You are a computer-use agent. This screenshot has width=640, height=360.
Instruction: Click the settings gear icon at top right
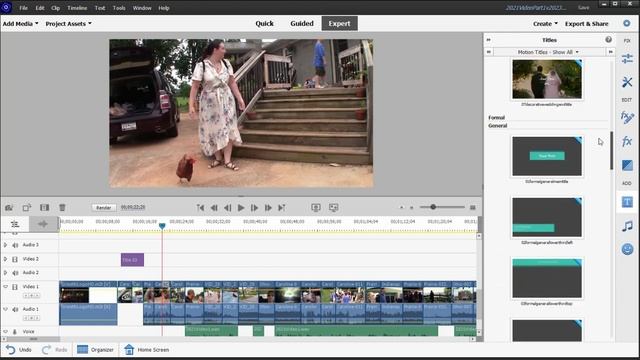click(x=627, y=24)
